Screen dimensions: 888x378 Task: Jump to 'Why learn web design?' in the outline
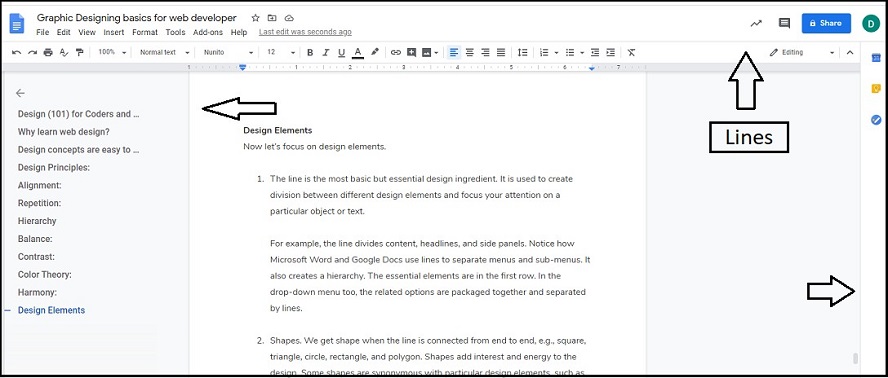pos(63,132)
